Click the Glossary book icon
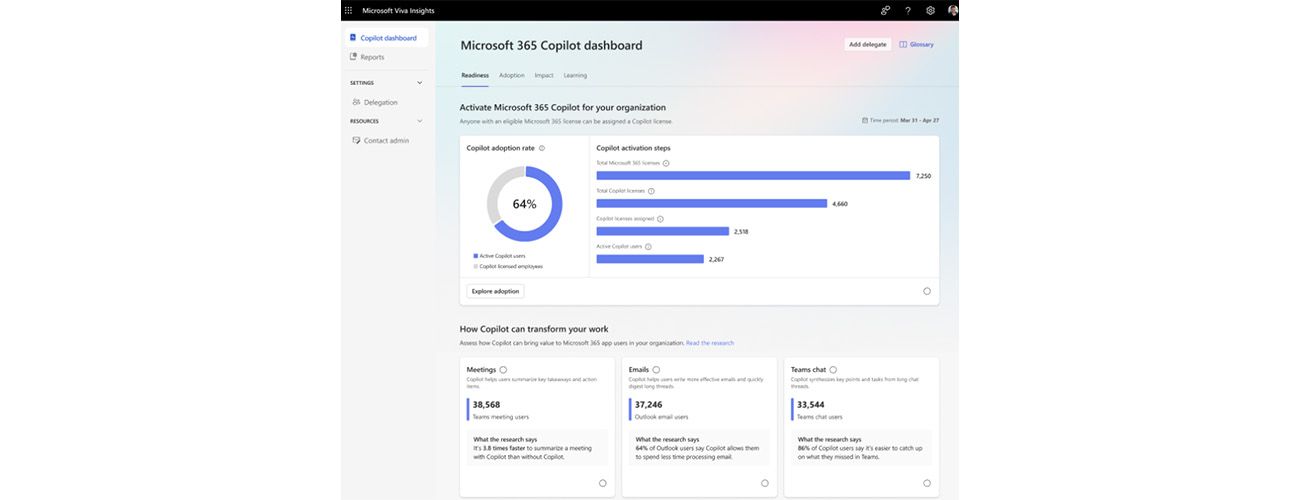Image resolution: width=1300 pixels, height=500 pixels. [903, 44]
